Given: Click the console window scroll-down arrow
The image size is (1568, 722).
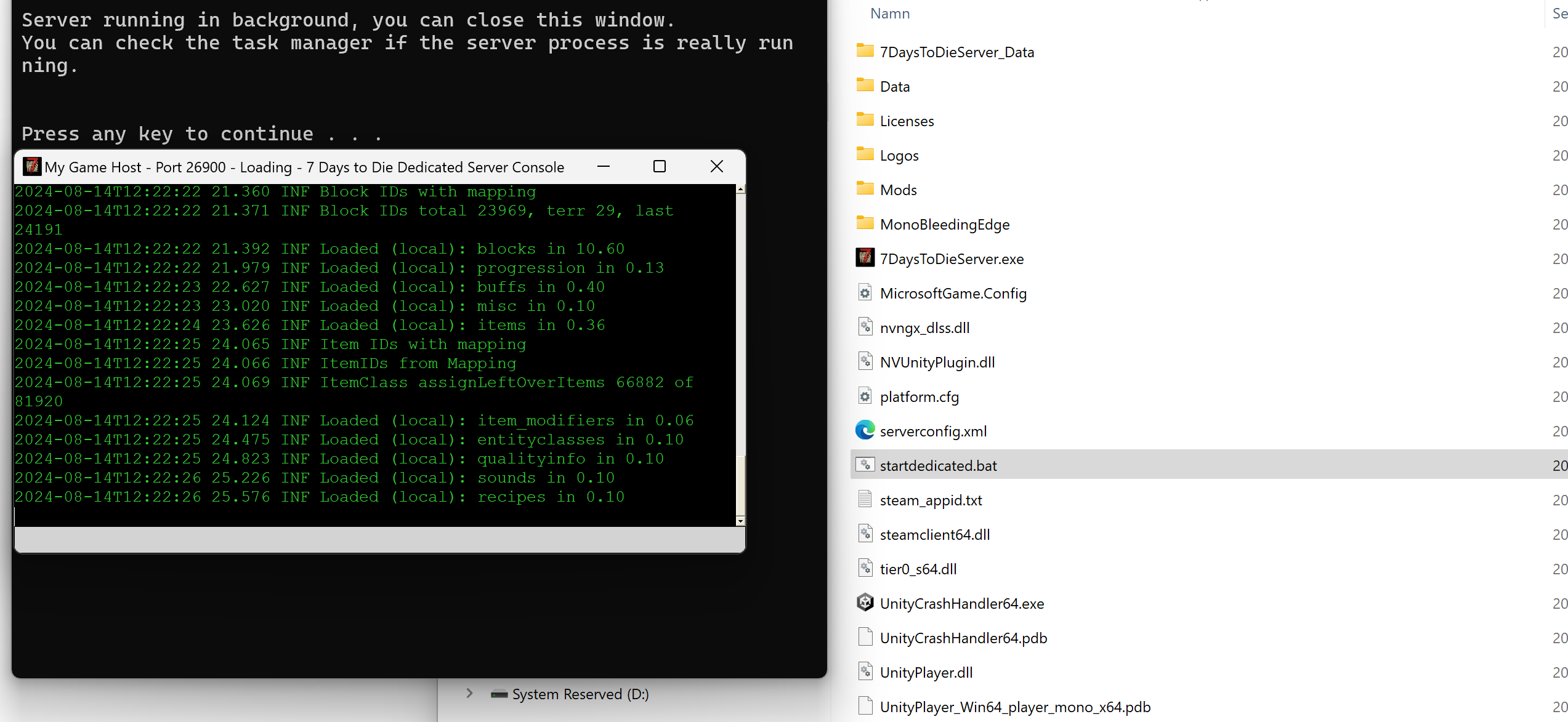Looking at the screenshot, I should (740, 521).
